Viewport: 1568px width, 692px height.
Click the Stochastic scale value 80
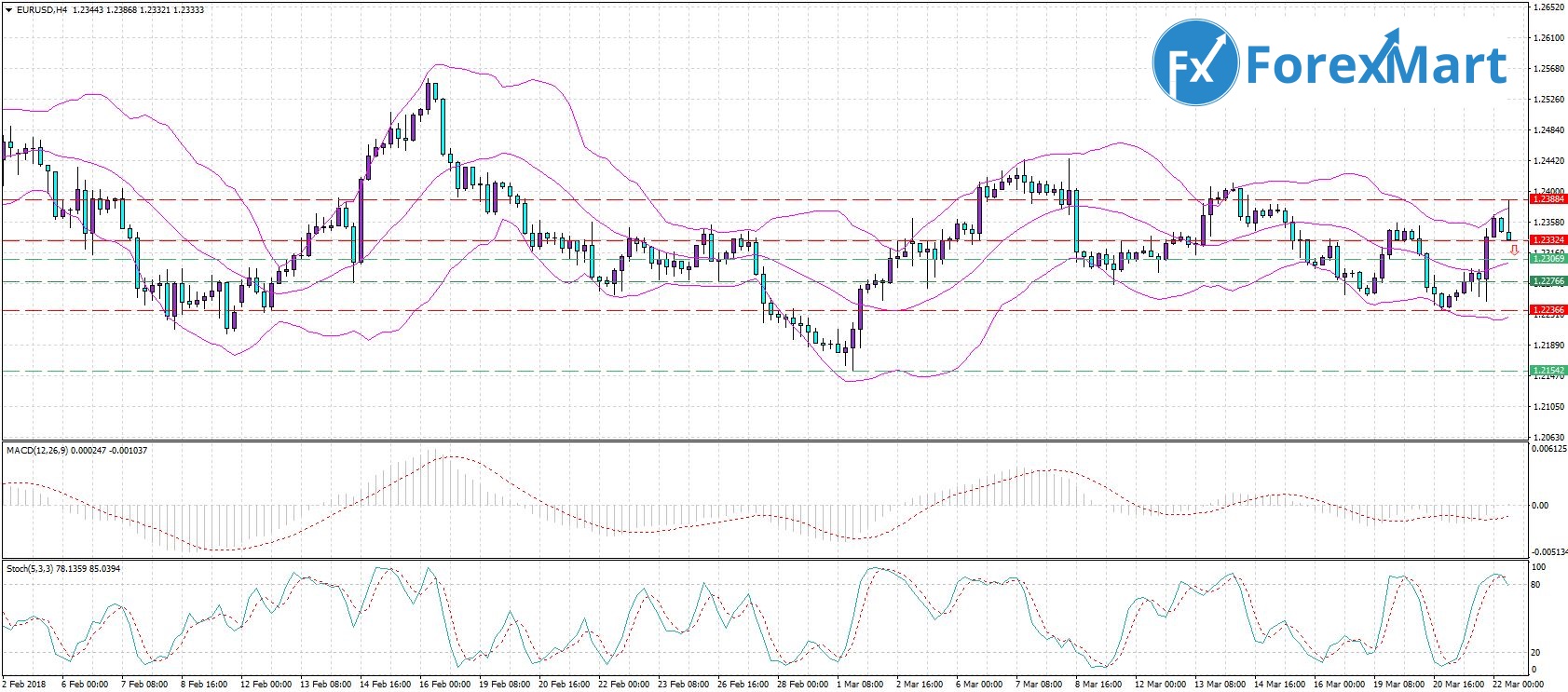coord(1537,585)
